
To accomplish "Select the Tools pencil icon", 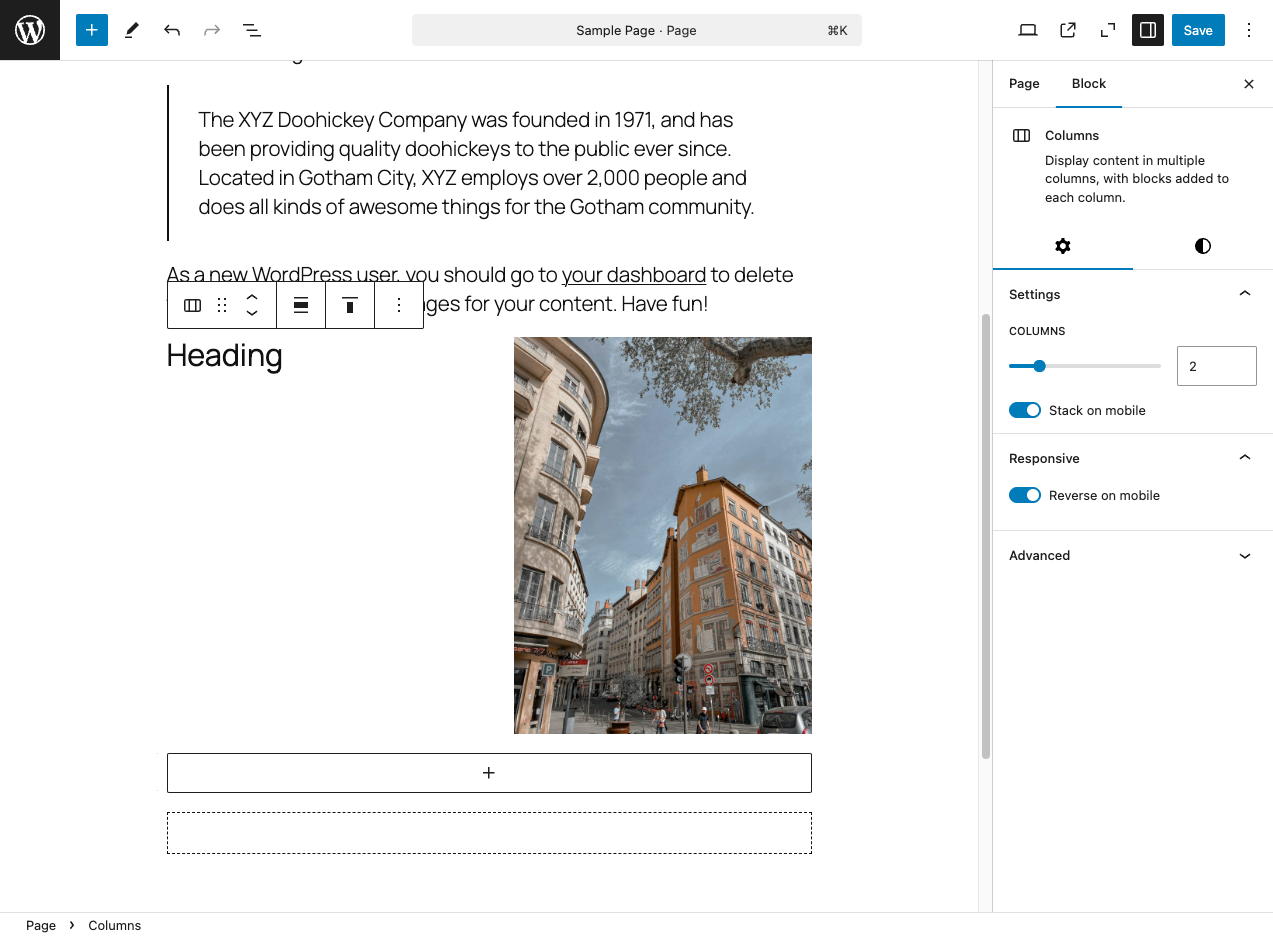I will click(x=132, y=30).
